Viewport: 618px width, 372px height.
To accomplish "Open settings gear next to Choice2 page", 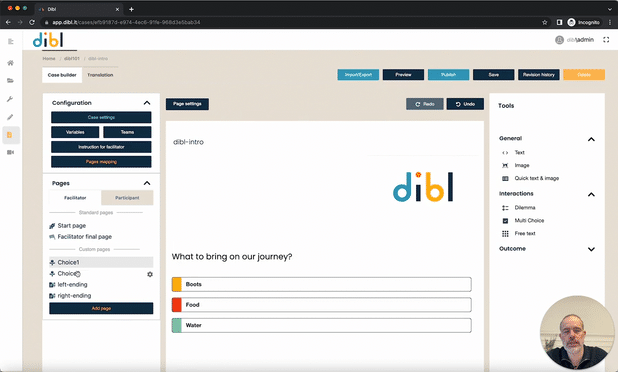I will 150,274.
